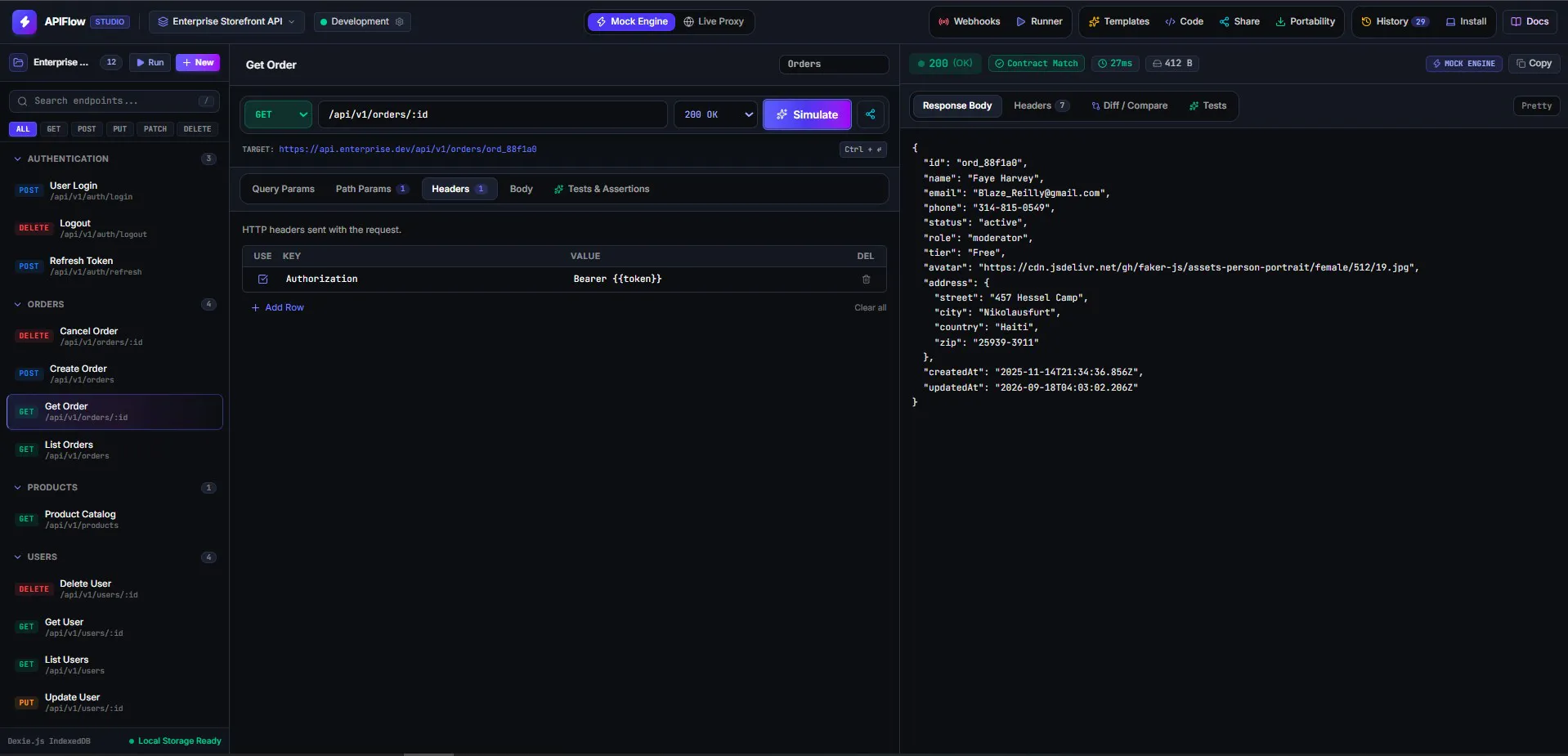Copy the response body
Image resolution: width=1568 pixels, height=756 pixels.
tap(1534, 64)
